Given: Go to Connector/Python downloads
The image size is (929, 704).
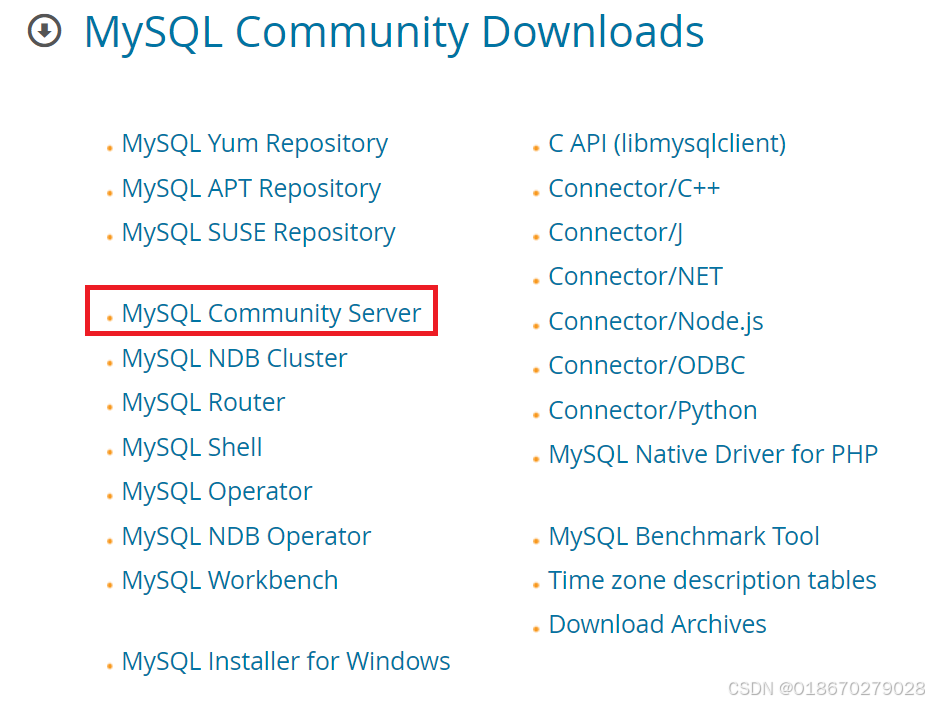Looking at the screenshot, I should click(653, 411).
